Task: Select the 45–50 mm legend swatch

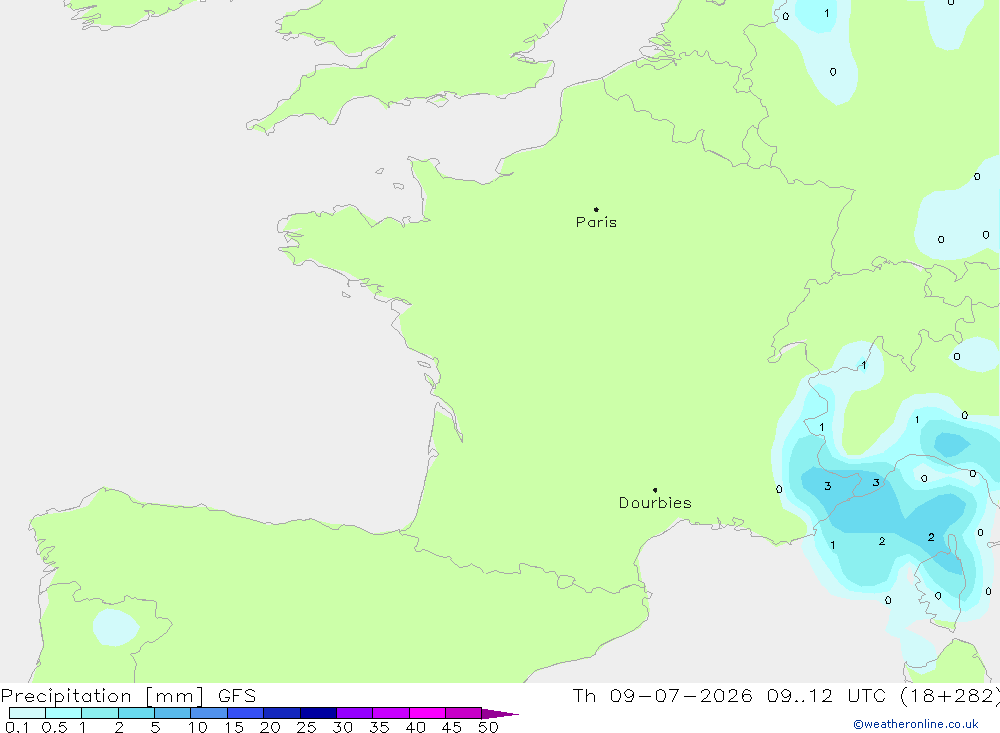Action: click(x=464, y=713)
